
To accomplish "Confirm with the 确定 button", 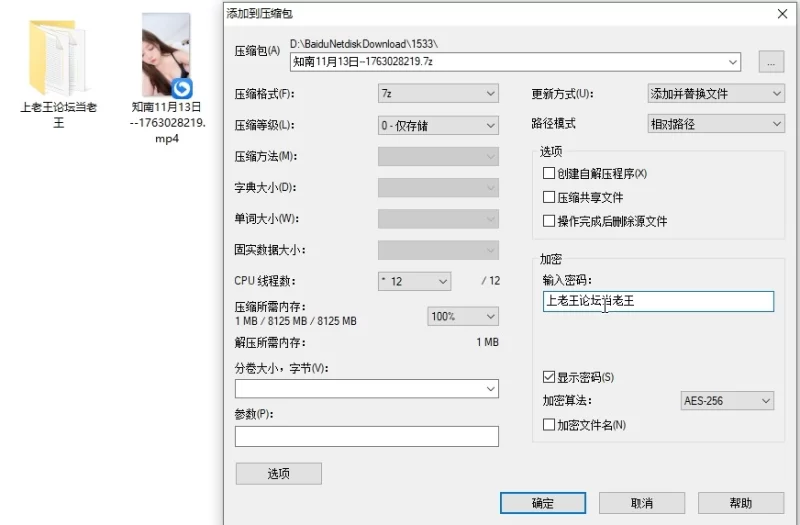I will [x=543, y=503].
